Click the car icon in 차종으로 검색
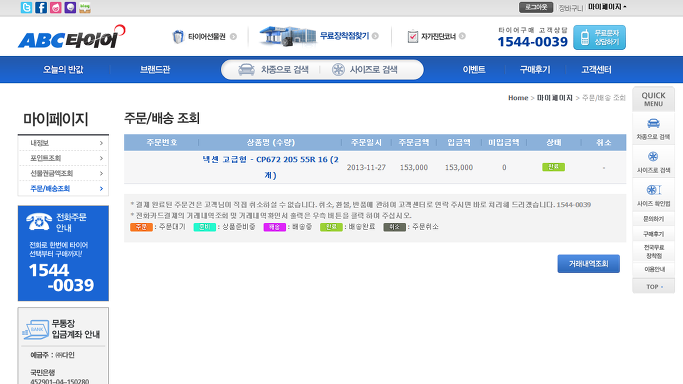Screen dimensions: 683x384 [x=247, y=70]
